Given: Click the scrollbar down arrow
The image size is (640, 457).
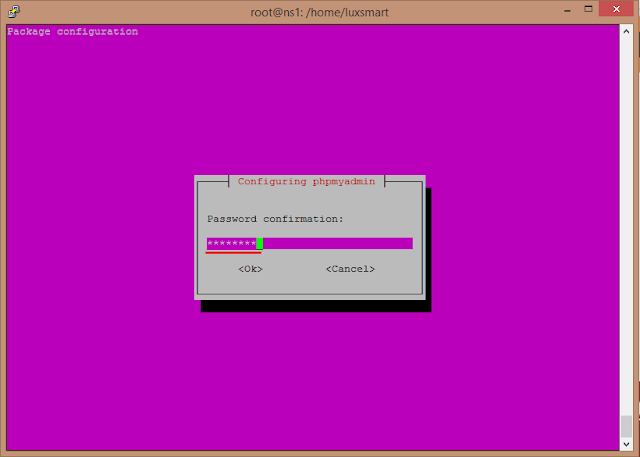Looking at the screenshot, I should pos(626,444).
